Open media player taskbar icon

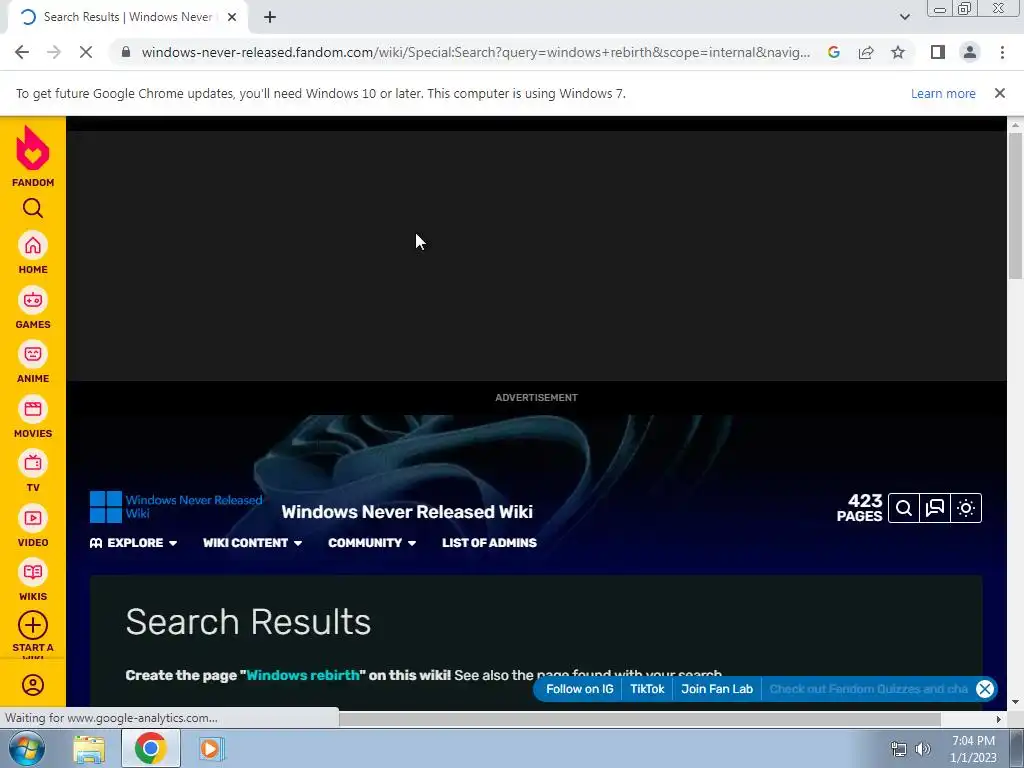[210, 749]
